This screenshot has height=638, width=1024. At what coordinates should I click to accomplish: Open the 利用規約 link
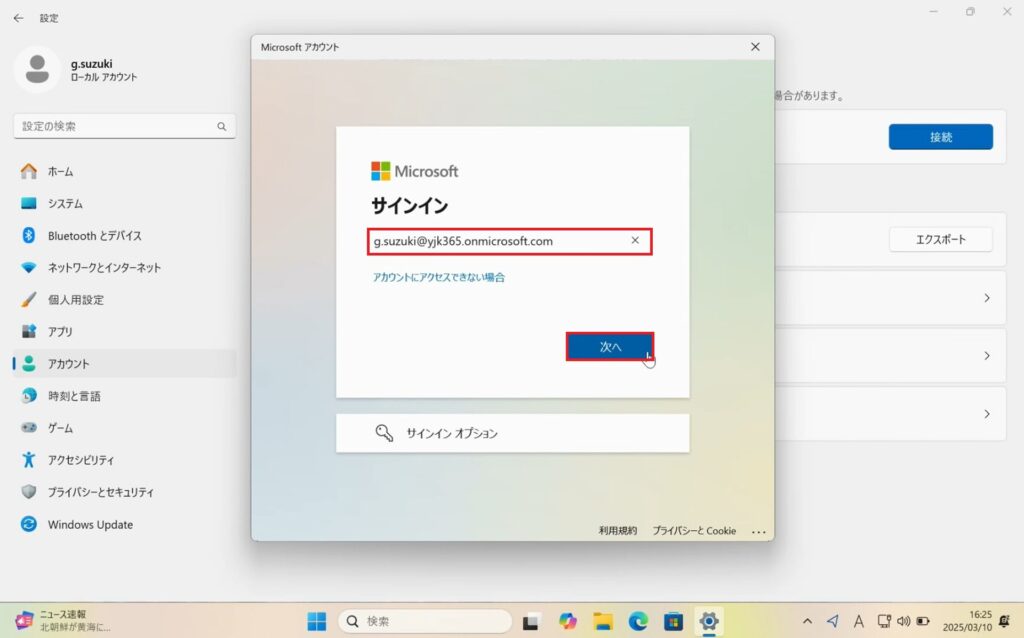618,531
